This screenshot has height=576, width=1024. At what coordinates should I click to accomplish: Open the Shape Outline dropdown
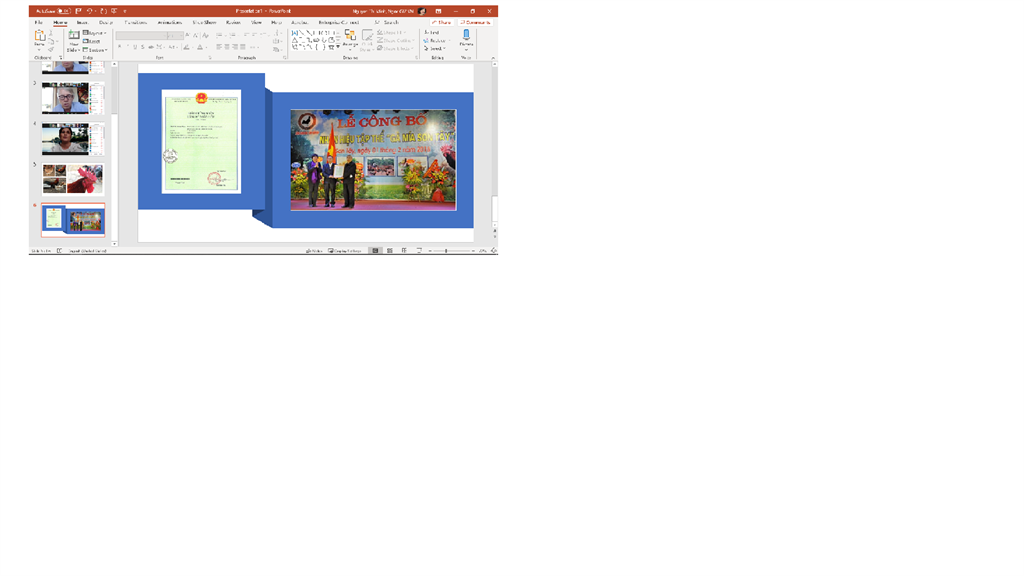point(395,40)
